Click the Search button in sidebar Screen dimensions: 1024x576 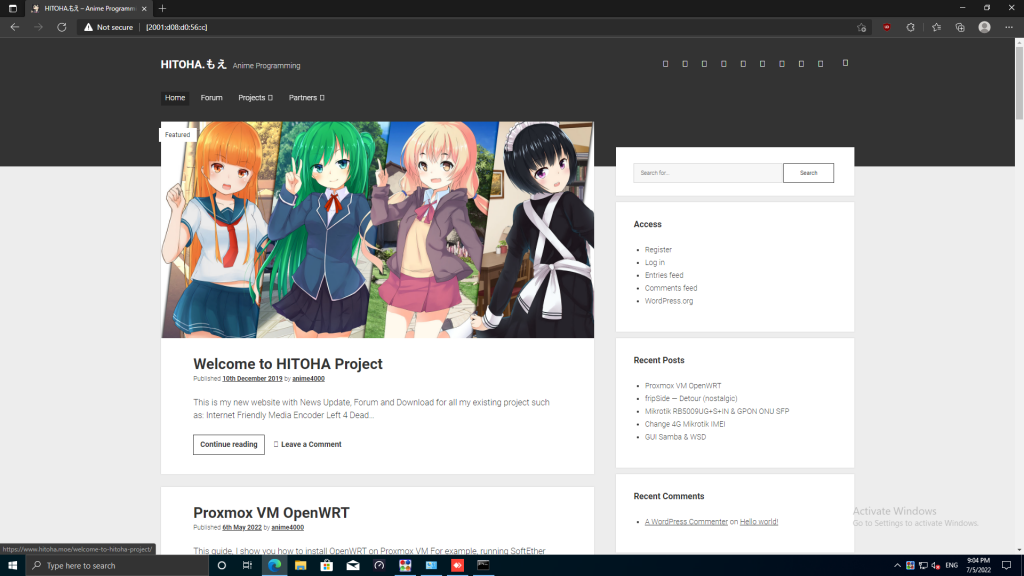pos(808,173)
